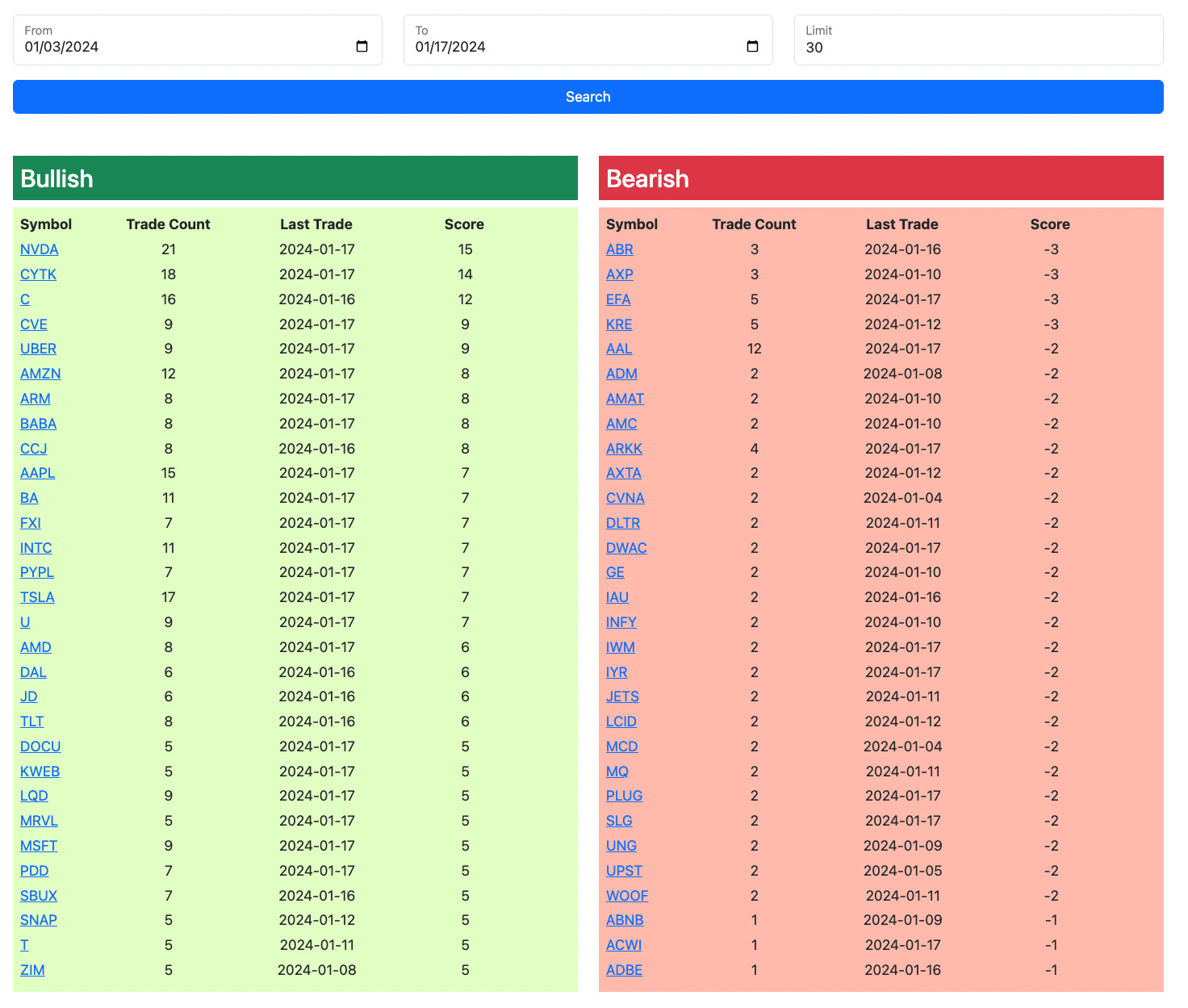
Task: Open the DOCU symbol link
Action: click(40, 747)
